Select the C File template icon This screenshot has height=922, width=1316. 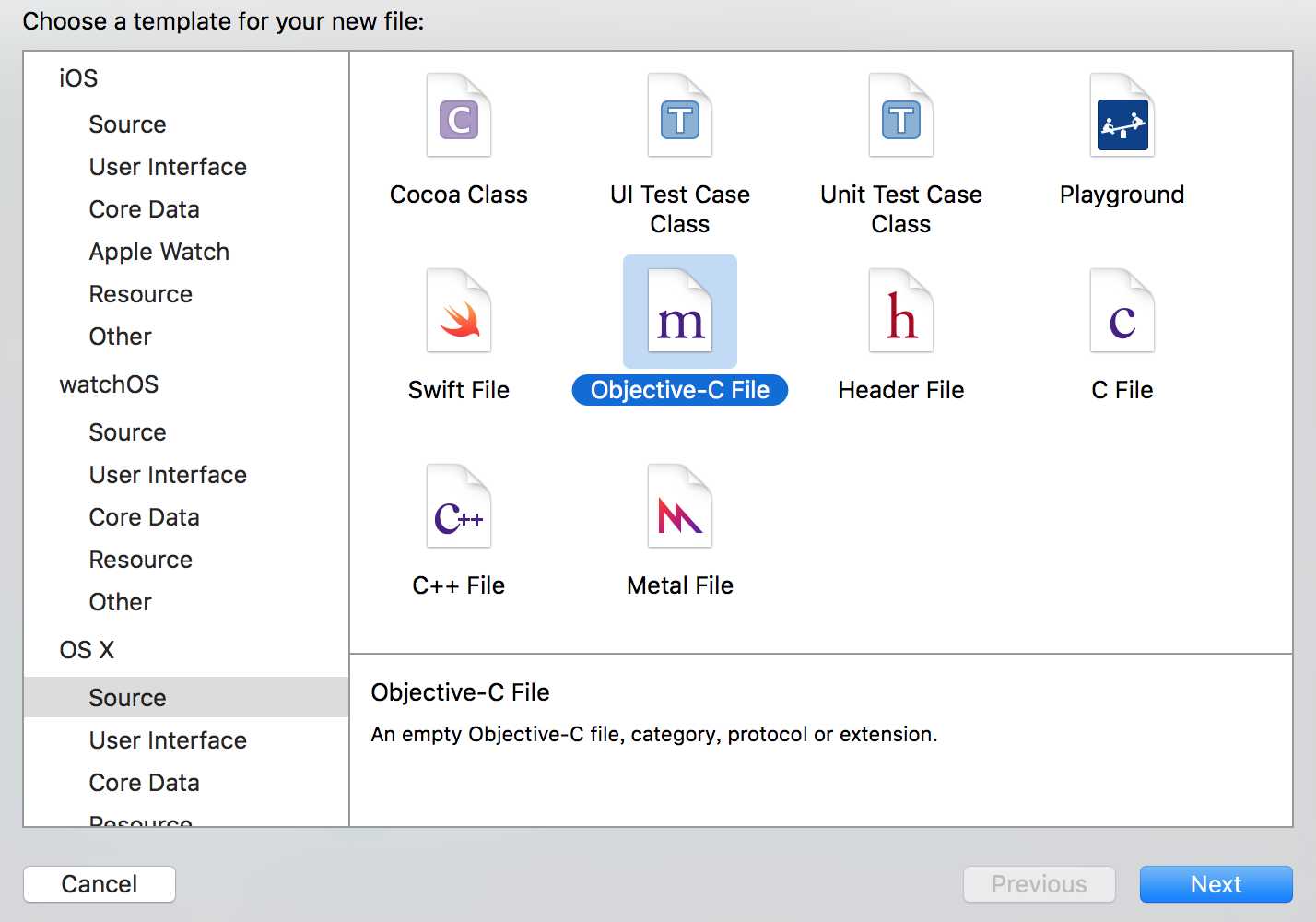1122,312
